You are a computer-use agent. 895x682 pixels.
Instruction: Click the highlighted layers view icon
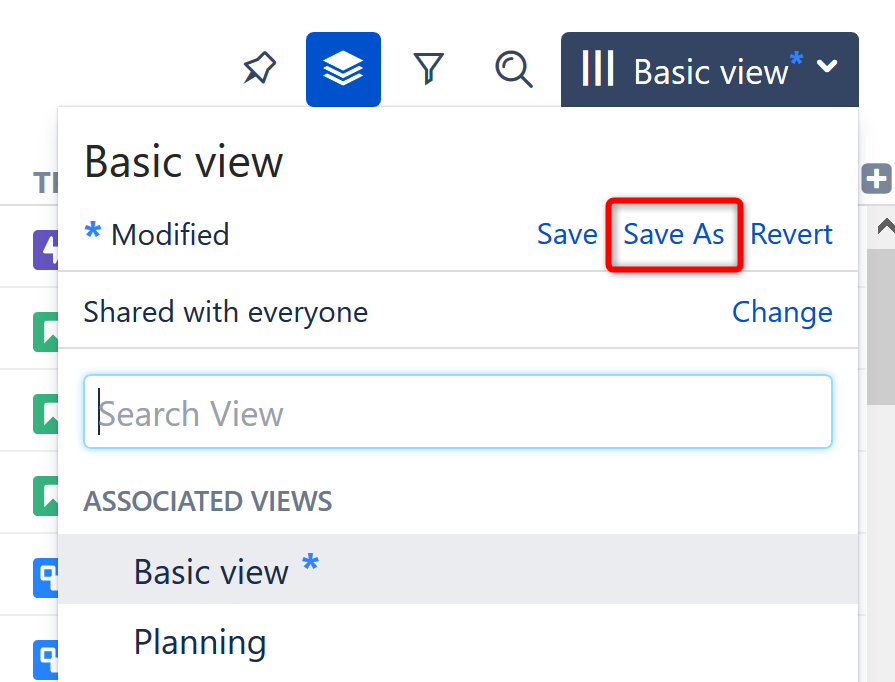coord(343,69)
